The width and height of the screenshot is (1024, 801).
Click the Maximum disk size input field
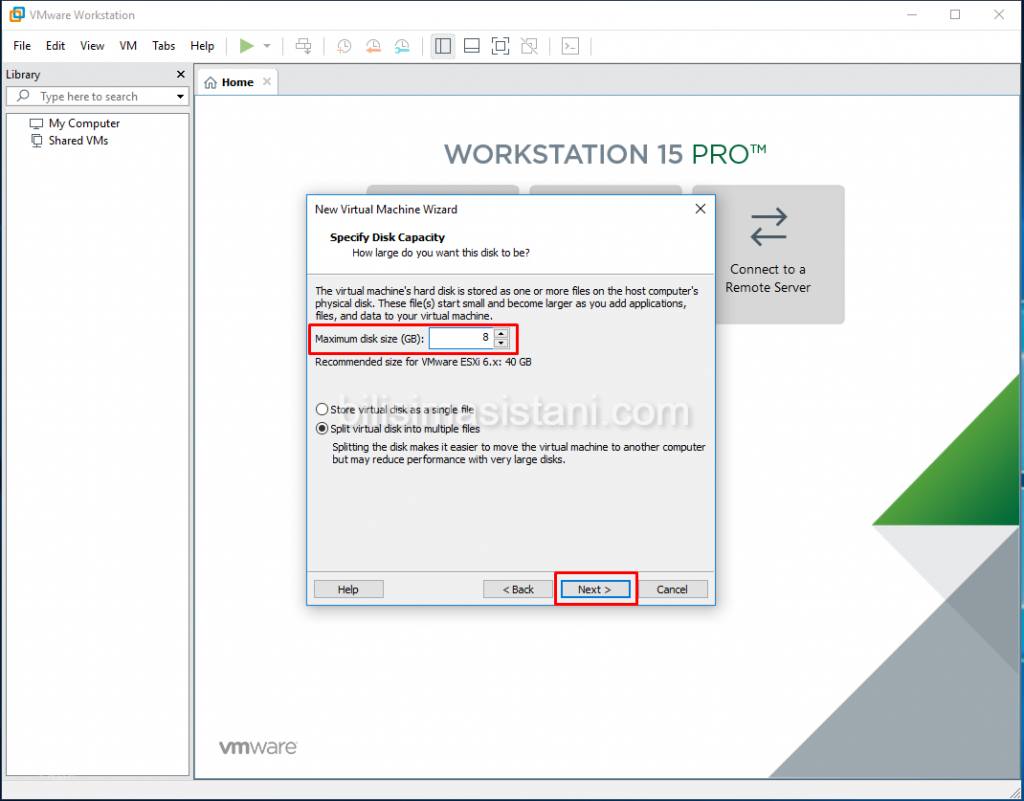pyautogui.click(x=461, y=338)
